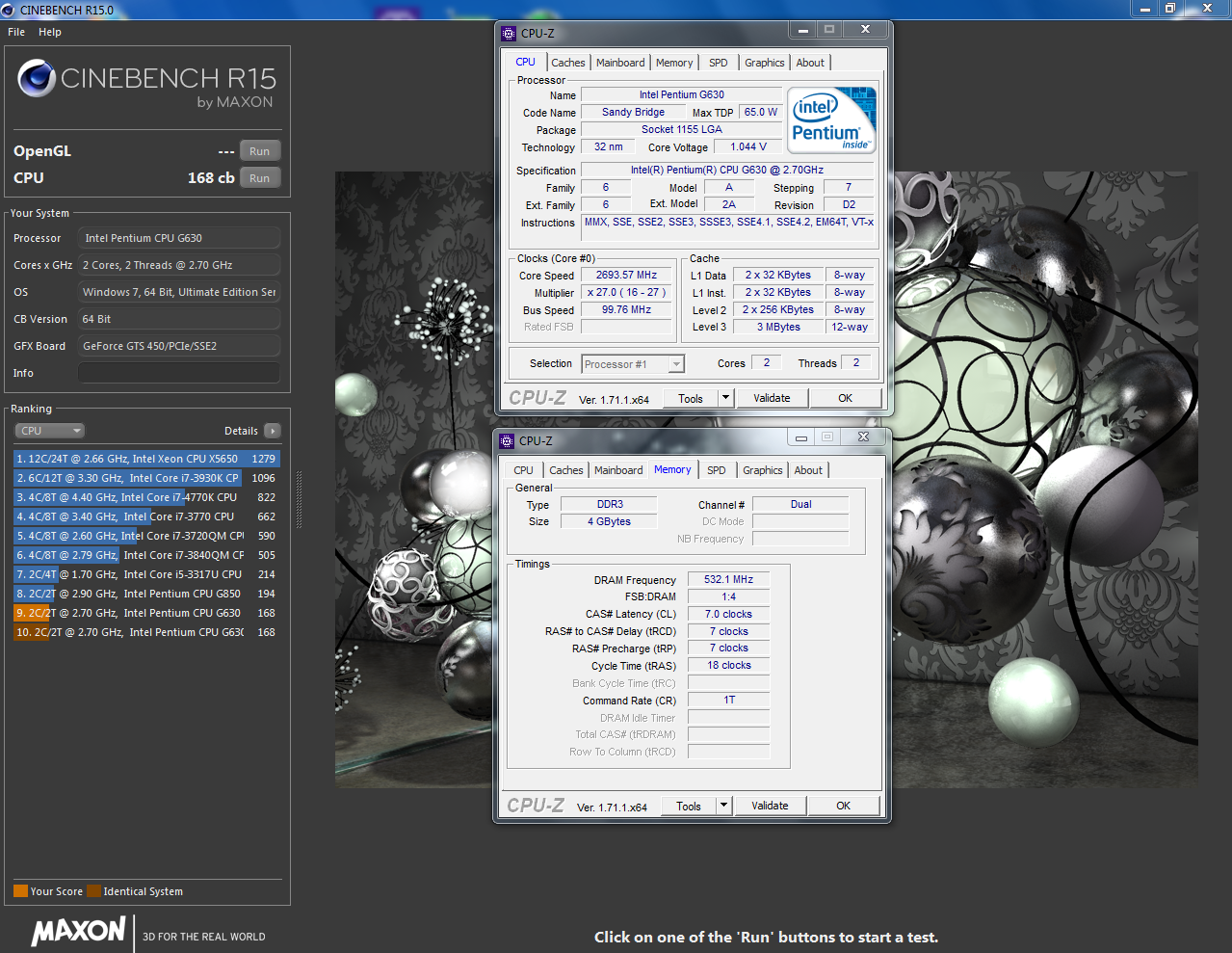Click the Specification text Pentium G630 2.70GHz

click(727, 170)
